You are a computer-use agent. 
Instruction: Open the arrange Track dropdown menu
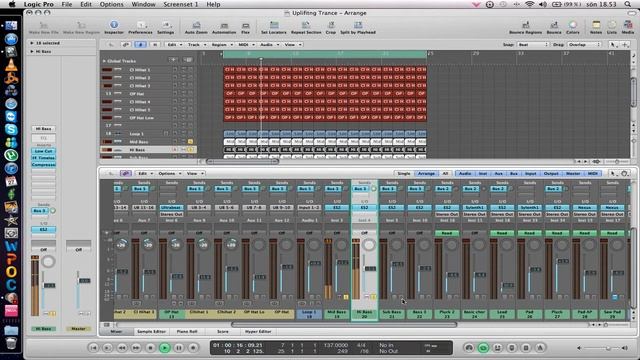pos(196,44)
